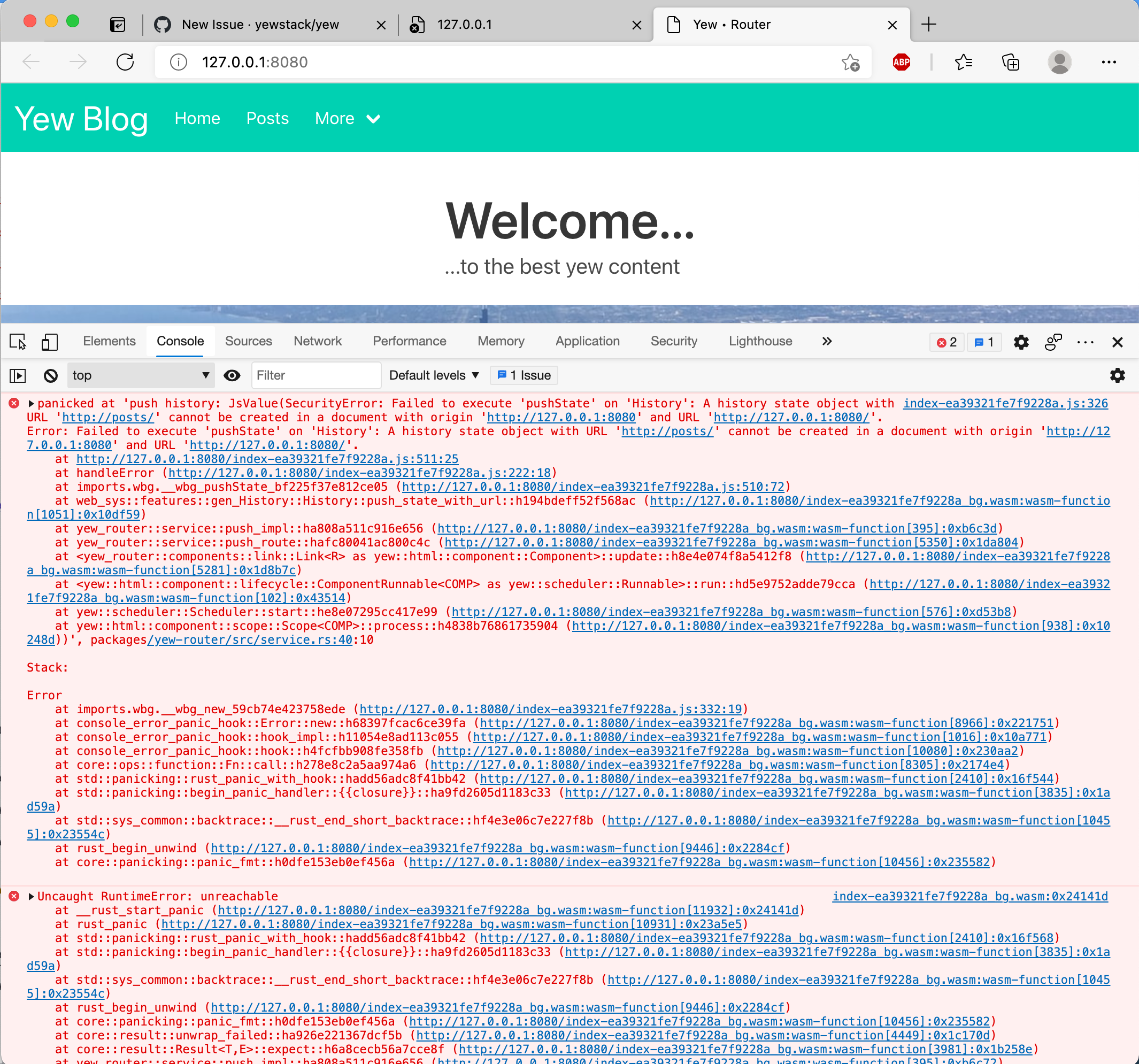Toggle device emulation toolbar icon

[x=49, y=342]
